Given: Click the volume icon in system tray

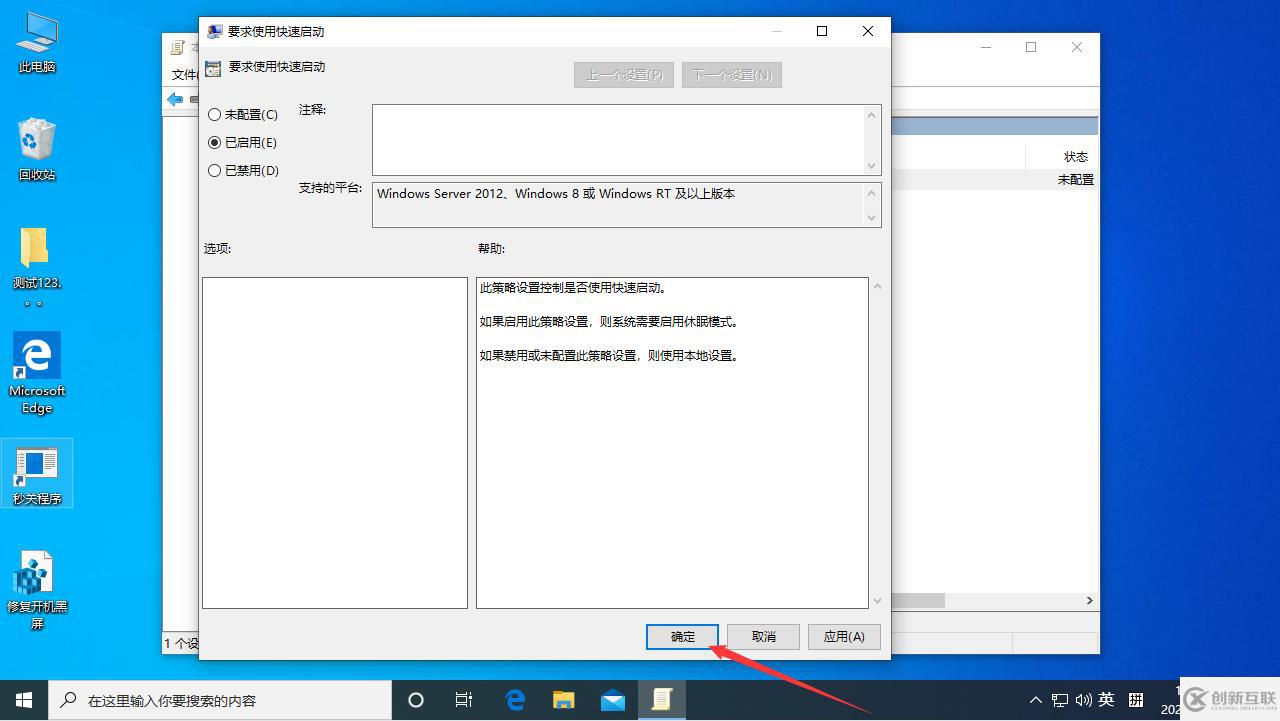Looking at the screenshot, I should (1083, 700).
